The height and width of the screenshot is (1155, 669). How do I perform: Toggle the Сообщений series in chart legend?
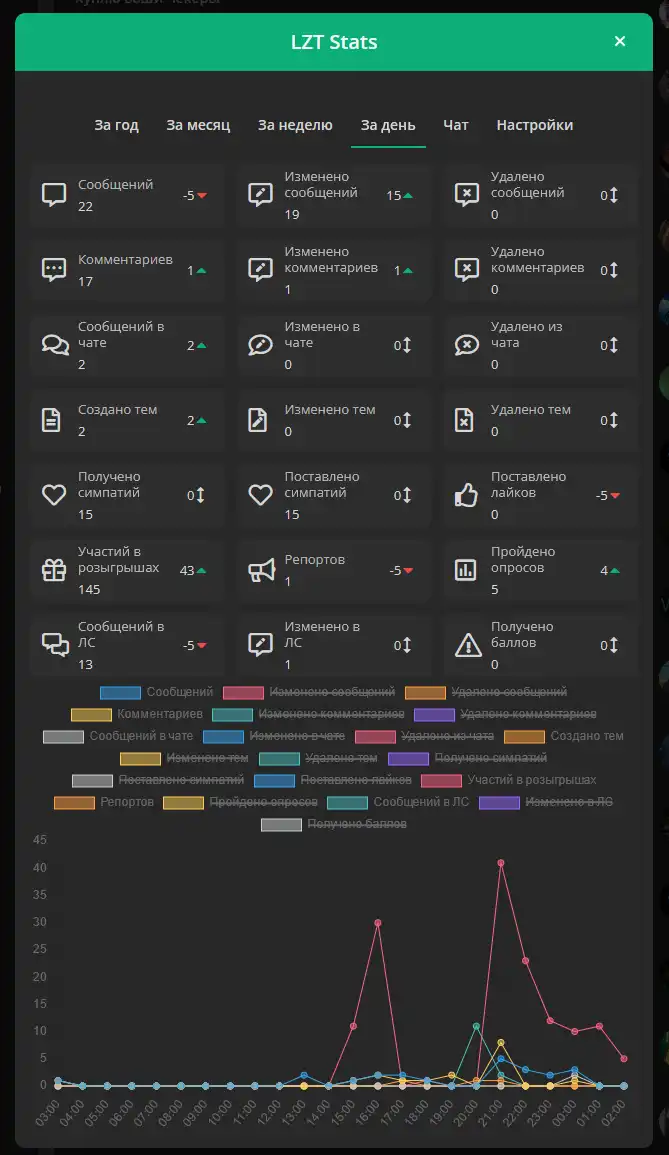[156, 692]
